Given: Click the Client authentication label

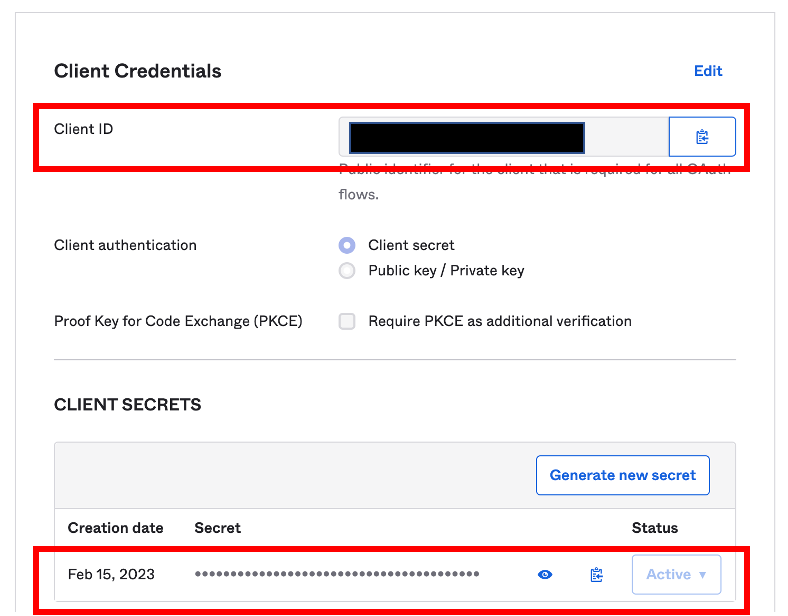Looking at the screenshot, I should pos(125,245).
